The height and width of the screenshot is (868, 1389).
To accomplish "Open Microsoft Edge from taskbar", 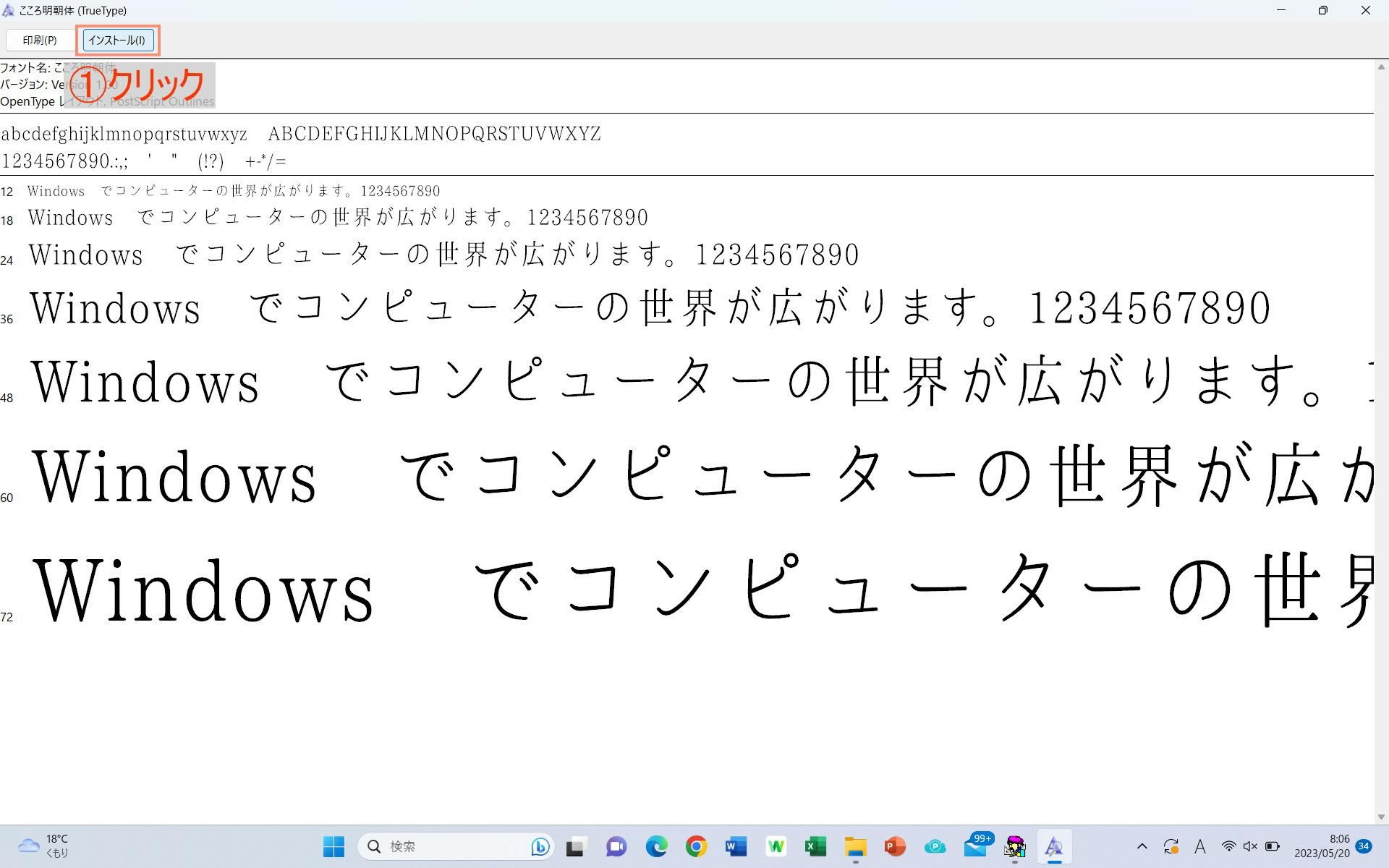I will point(656,846).
